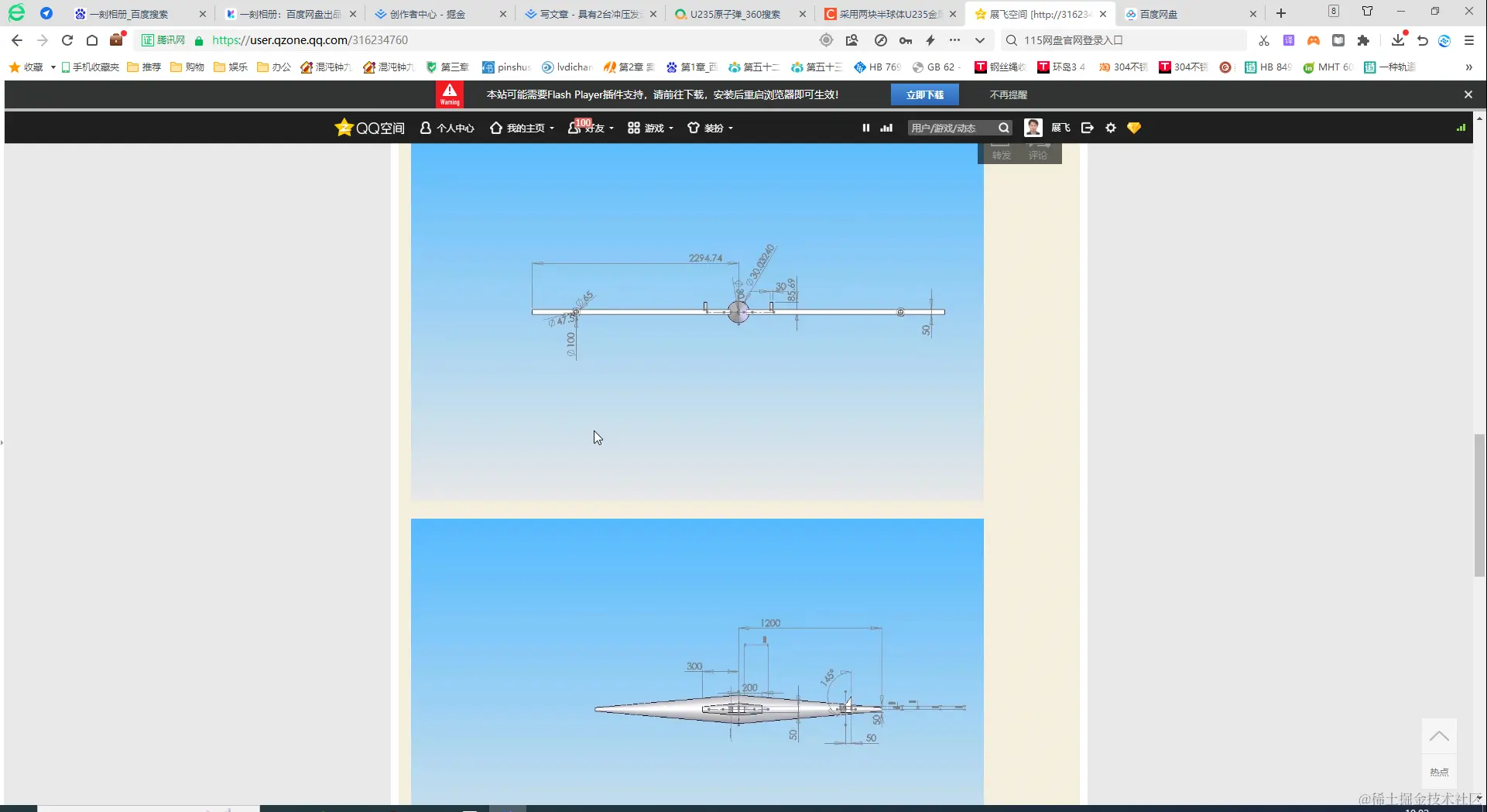
Task: Pause animations with the pause icon
Action: 865,128
